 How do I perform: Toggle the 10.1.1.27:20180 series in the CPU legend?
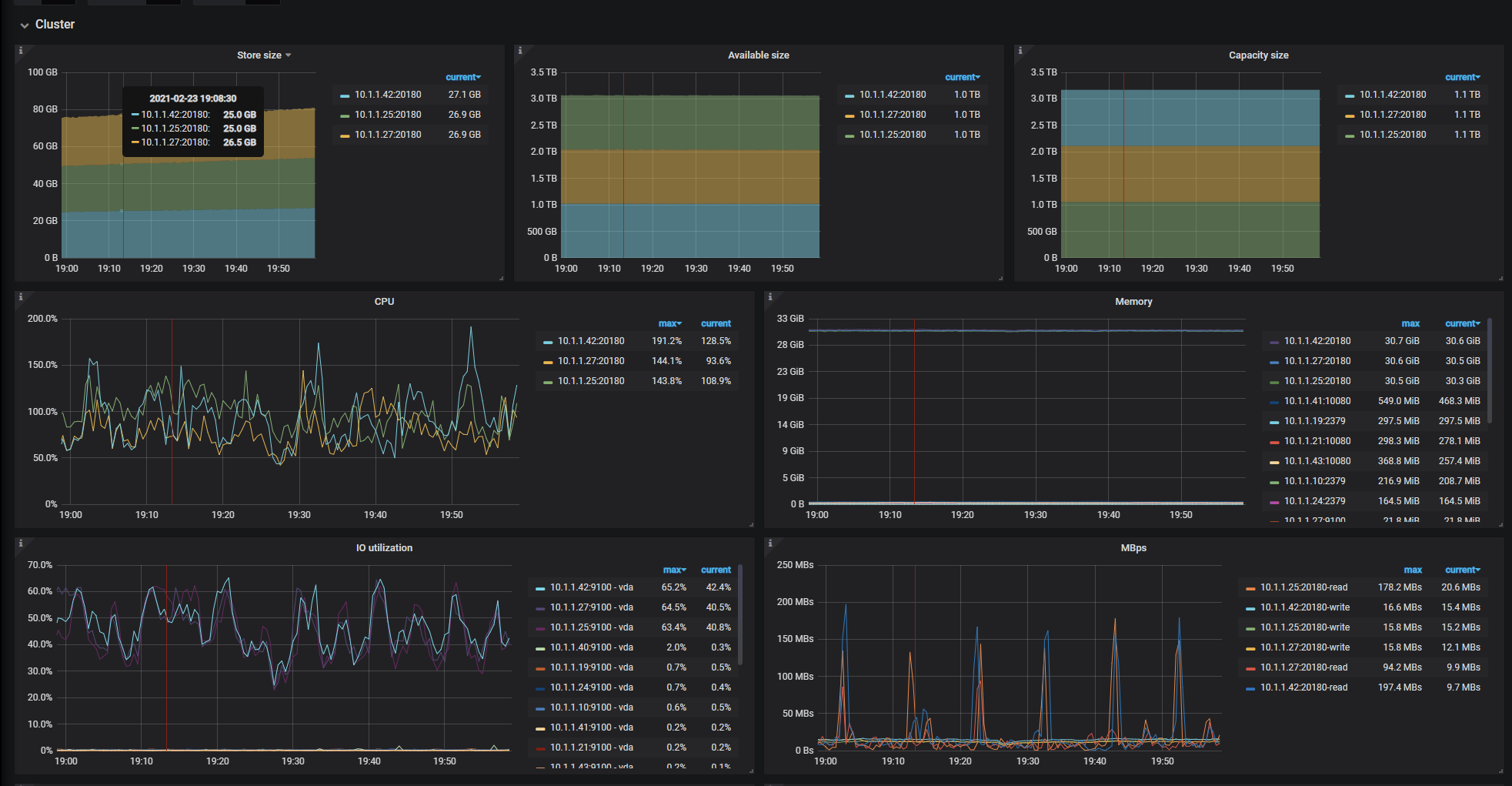point(590,361)
